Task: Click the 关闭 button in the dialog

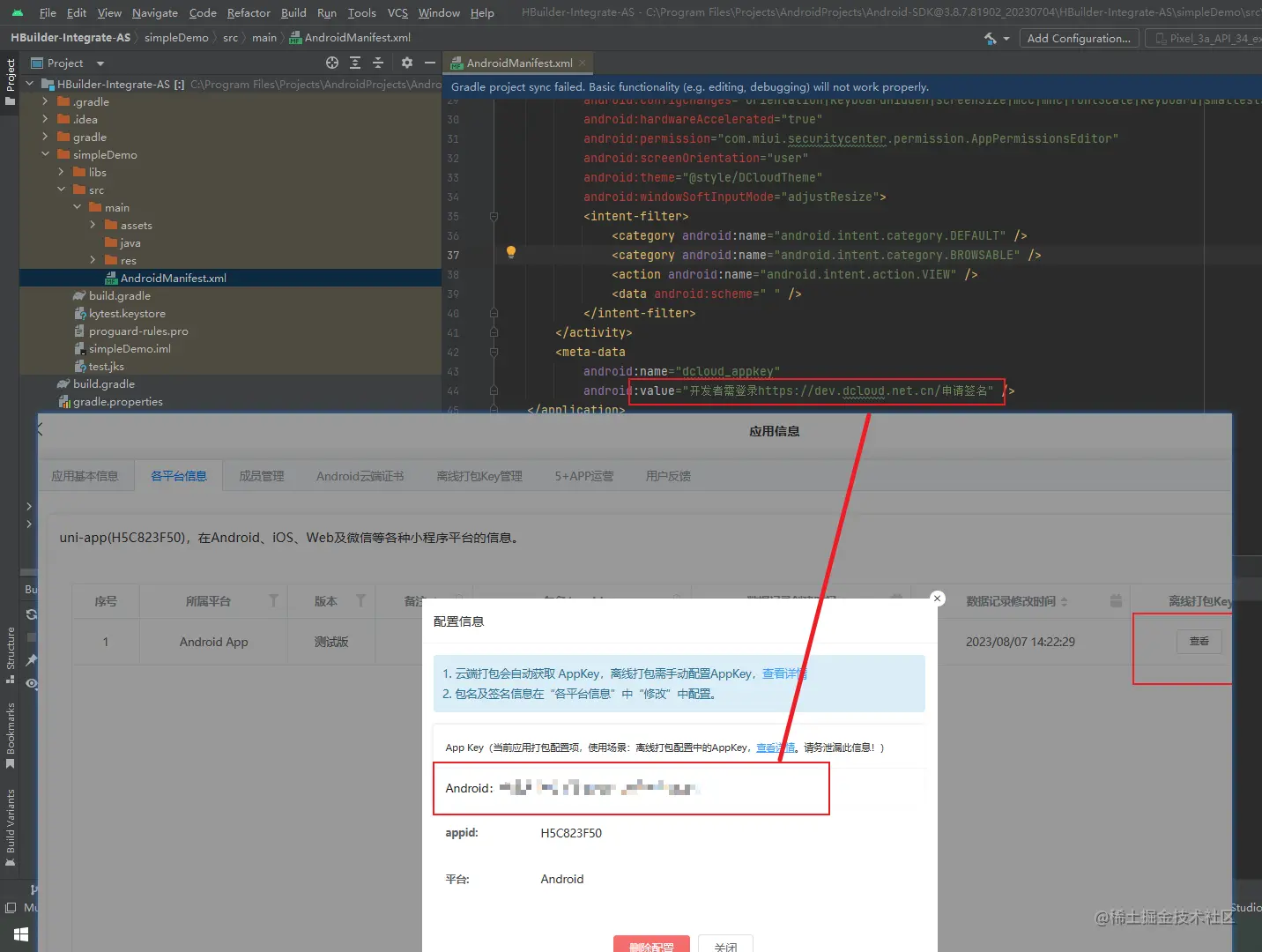Action: (x=725, y=946)
